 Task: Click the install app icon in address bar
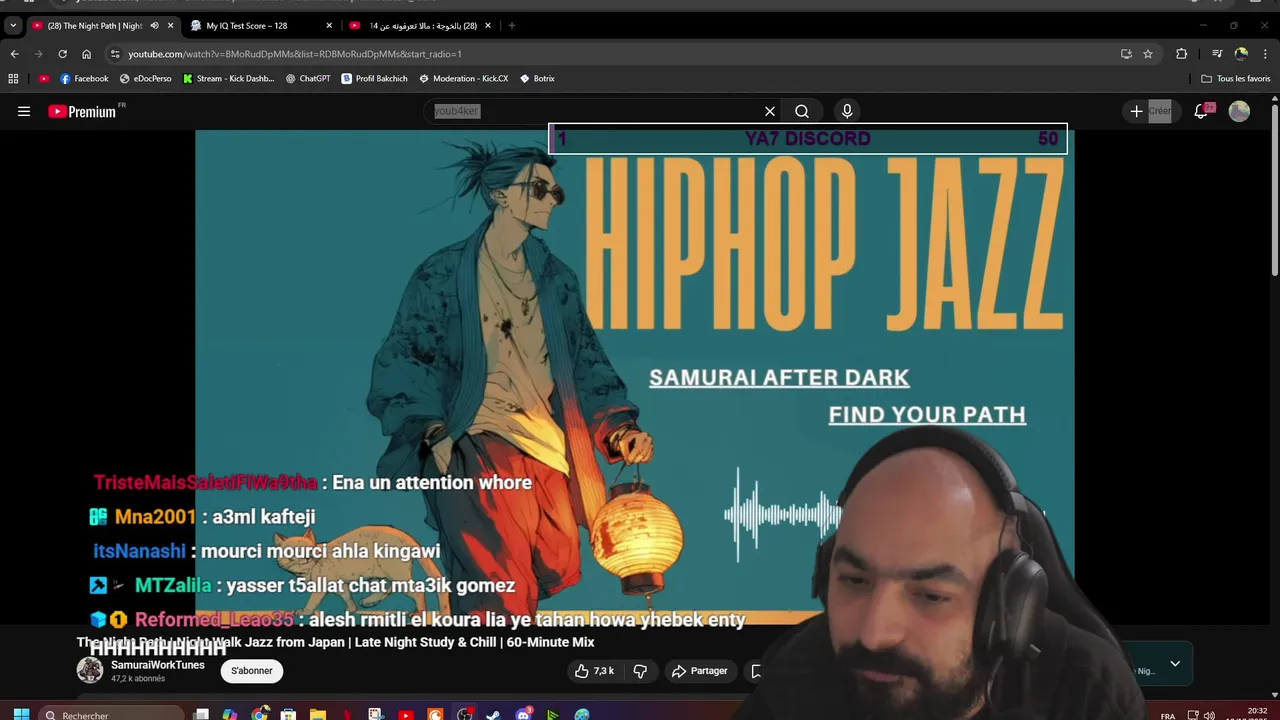click(x=1126, y=54)
